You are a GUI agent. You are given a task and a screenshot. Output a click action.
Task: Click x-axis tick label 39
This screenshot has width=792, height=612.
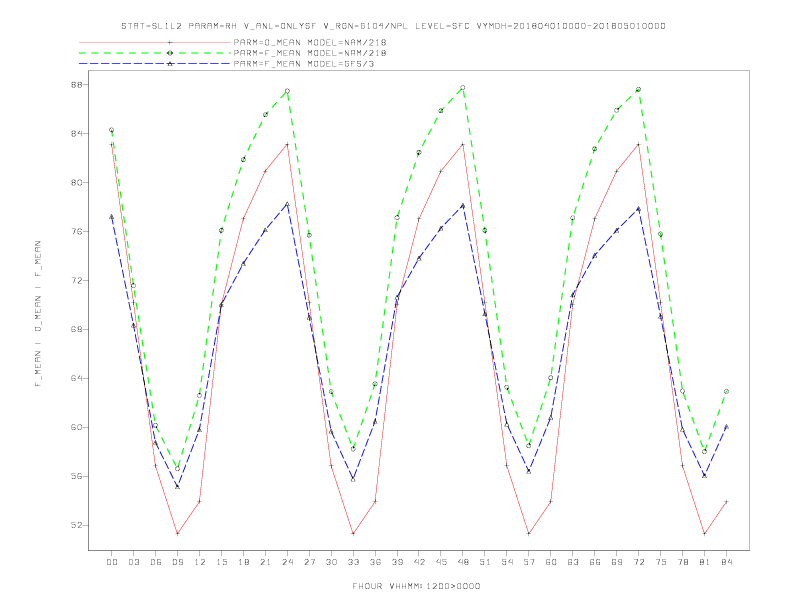pyautogui.click(x=397, y=562)
